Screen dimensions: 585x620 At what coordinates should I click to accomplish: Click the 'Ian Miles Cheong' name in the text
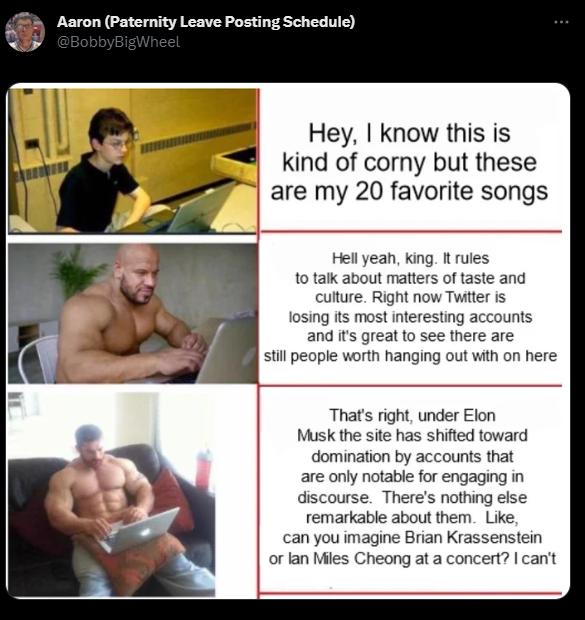click(356, 559)
